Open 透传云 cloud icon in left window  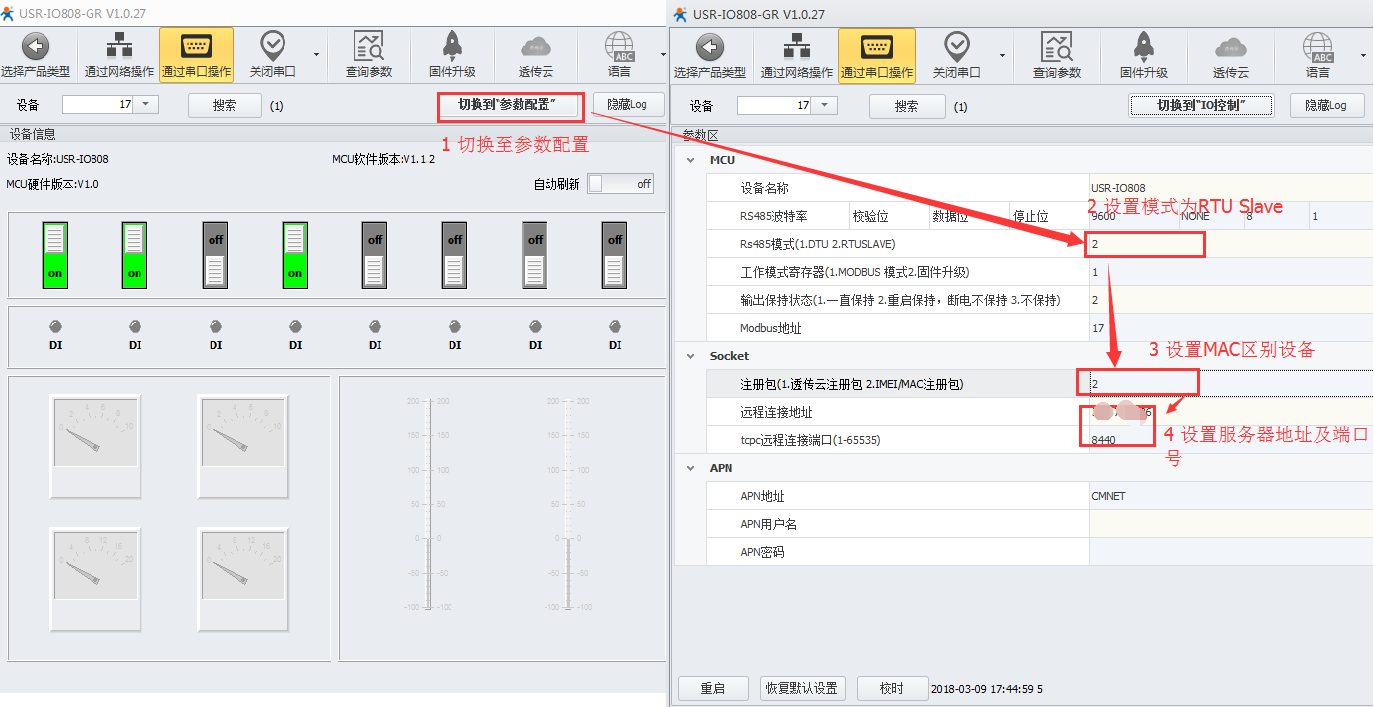pyautogui.click(x=536, y=47)
